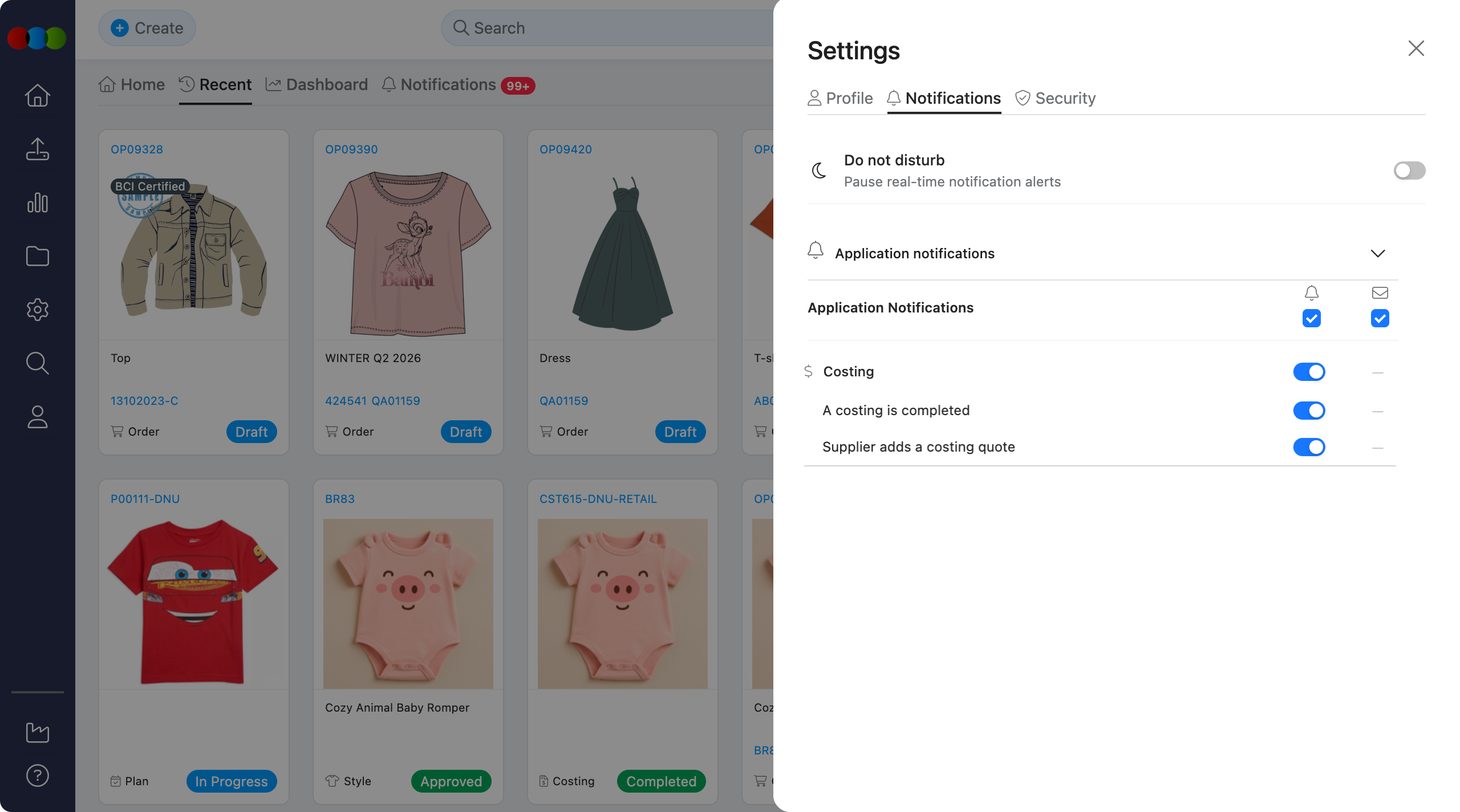The width and height of the screenshot is (1460, 812).
Task: Uncheck the in-app bell notifications checkbox
Action: tap(1311, 318)
